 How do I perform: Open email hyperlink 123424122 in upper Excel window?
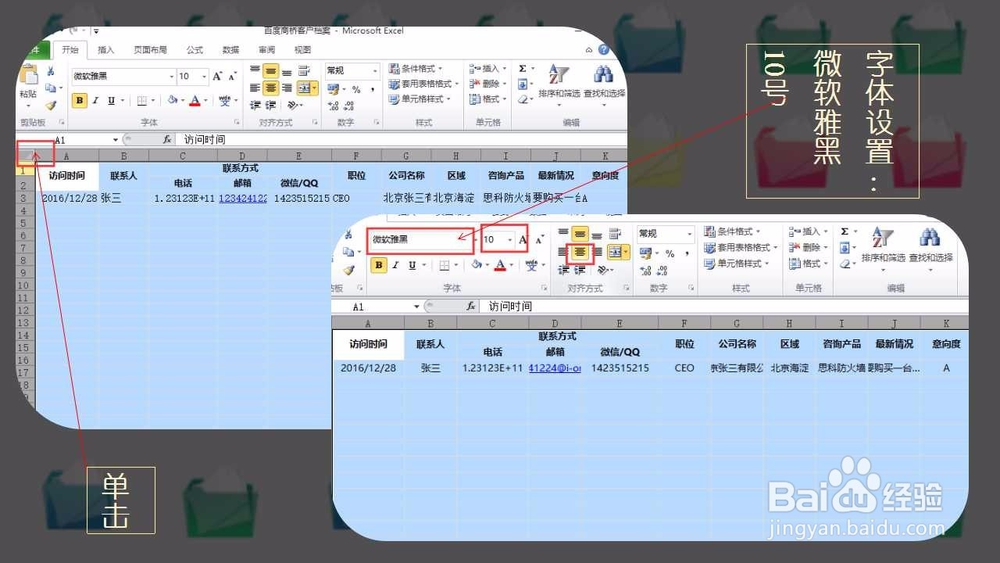(x=243, y=198)
